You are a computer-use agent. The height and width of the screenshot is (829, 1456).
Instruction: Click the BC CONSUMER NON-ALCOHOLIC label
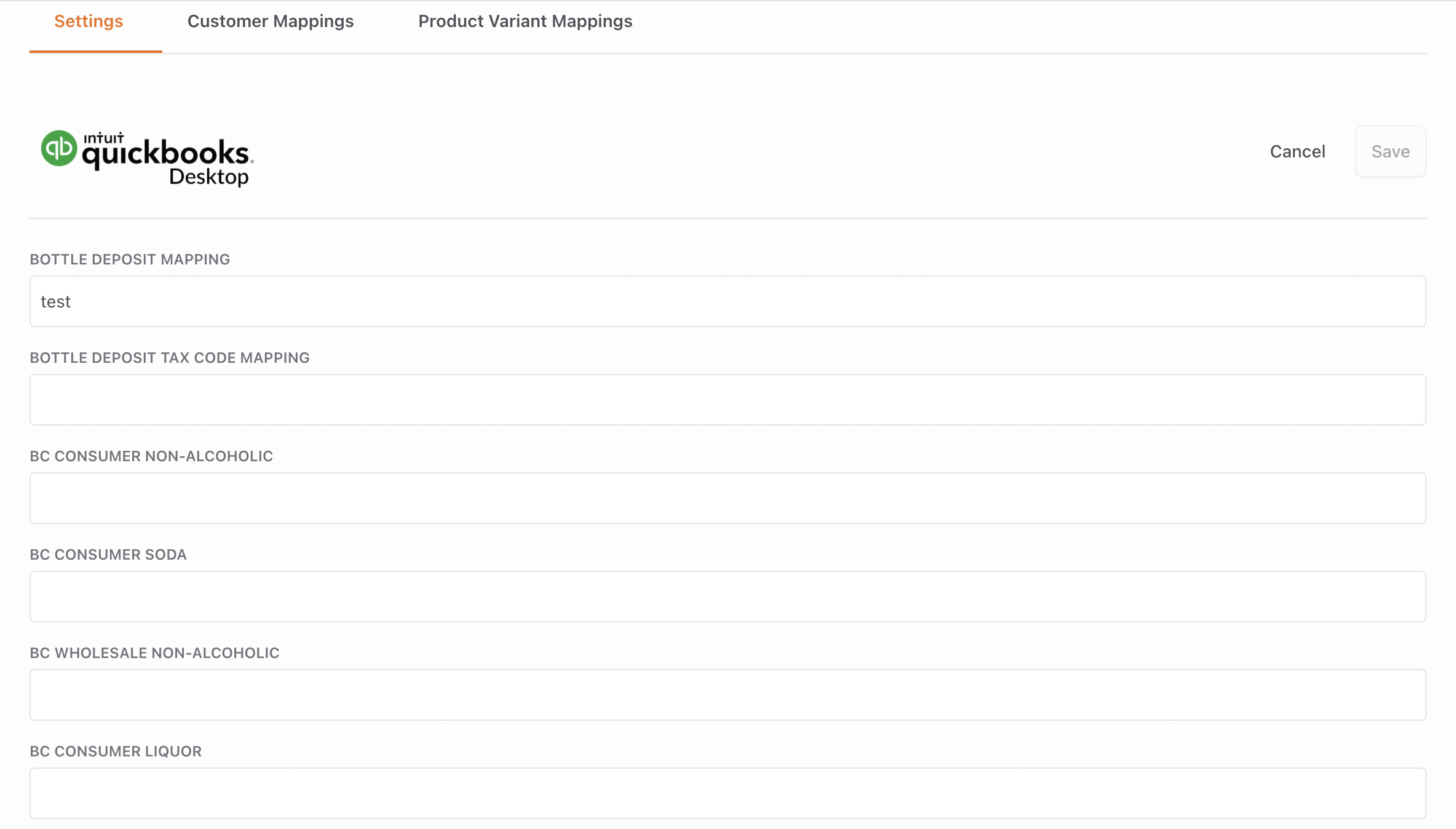(151, 456)
